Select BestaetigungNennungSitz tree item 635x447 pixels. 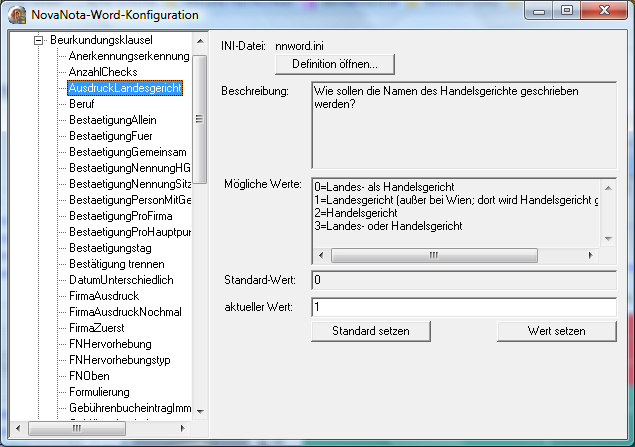[130, 184]
